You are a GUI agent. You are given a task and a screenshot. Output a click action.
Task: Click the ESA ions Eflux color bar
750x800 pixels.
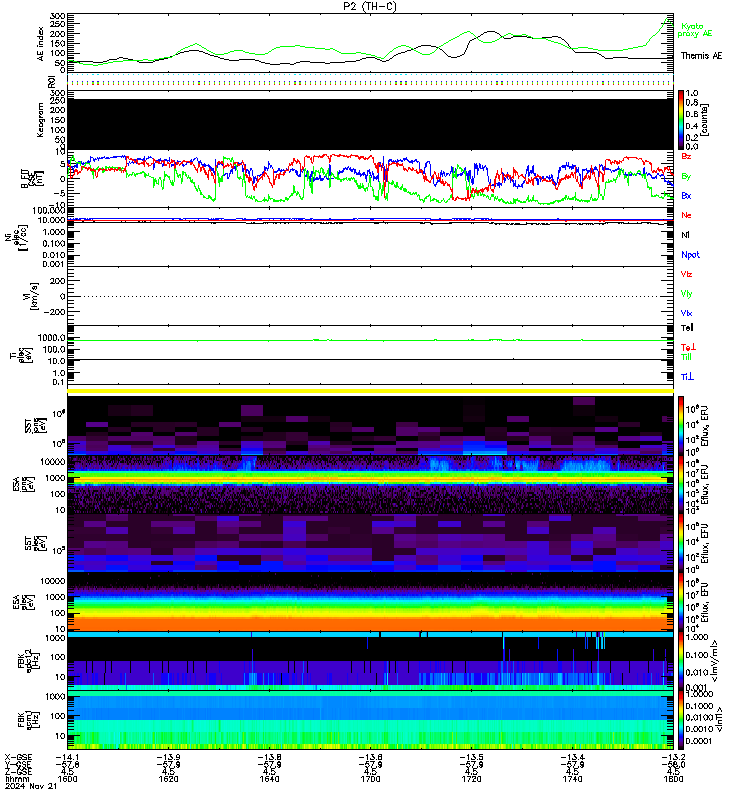(x=681, y=485)
